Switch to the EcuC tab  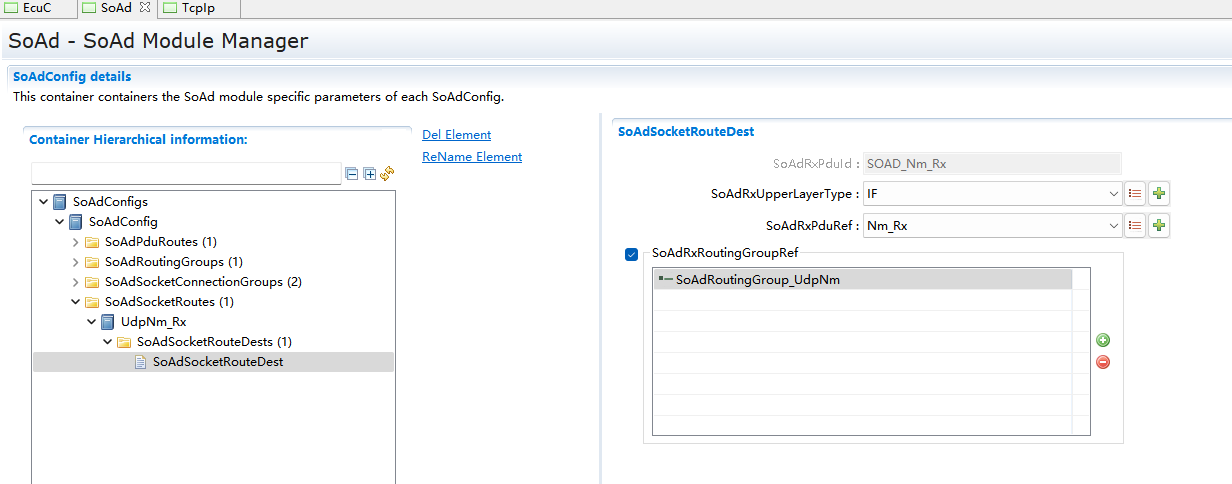click(x=36, y=8)
